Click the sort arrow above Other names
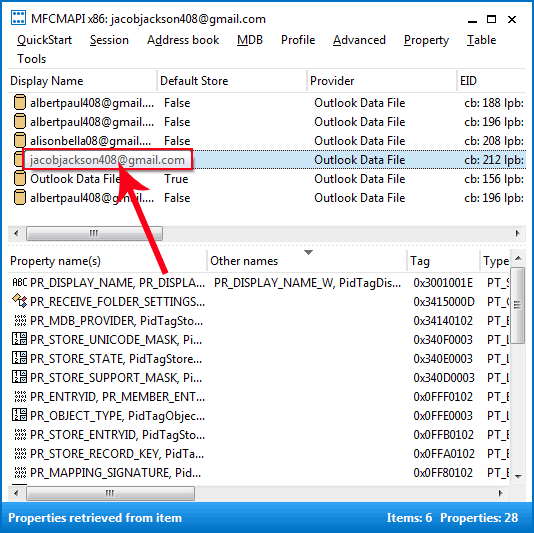The height and width of the screenshot is (533, 534). point(308,252)
